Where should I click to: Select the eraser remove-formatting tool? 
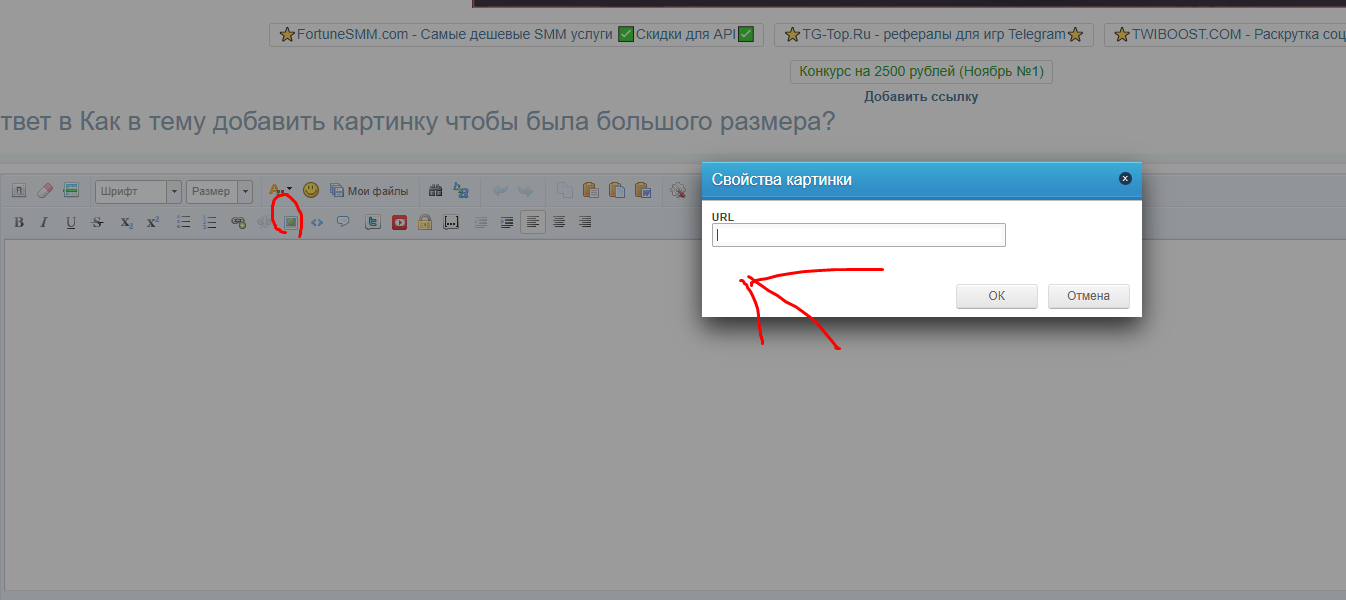[45, 190]
